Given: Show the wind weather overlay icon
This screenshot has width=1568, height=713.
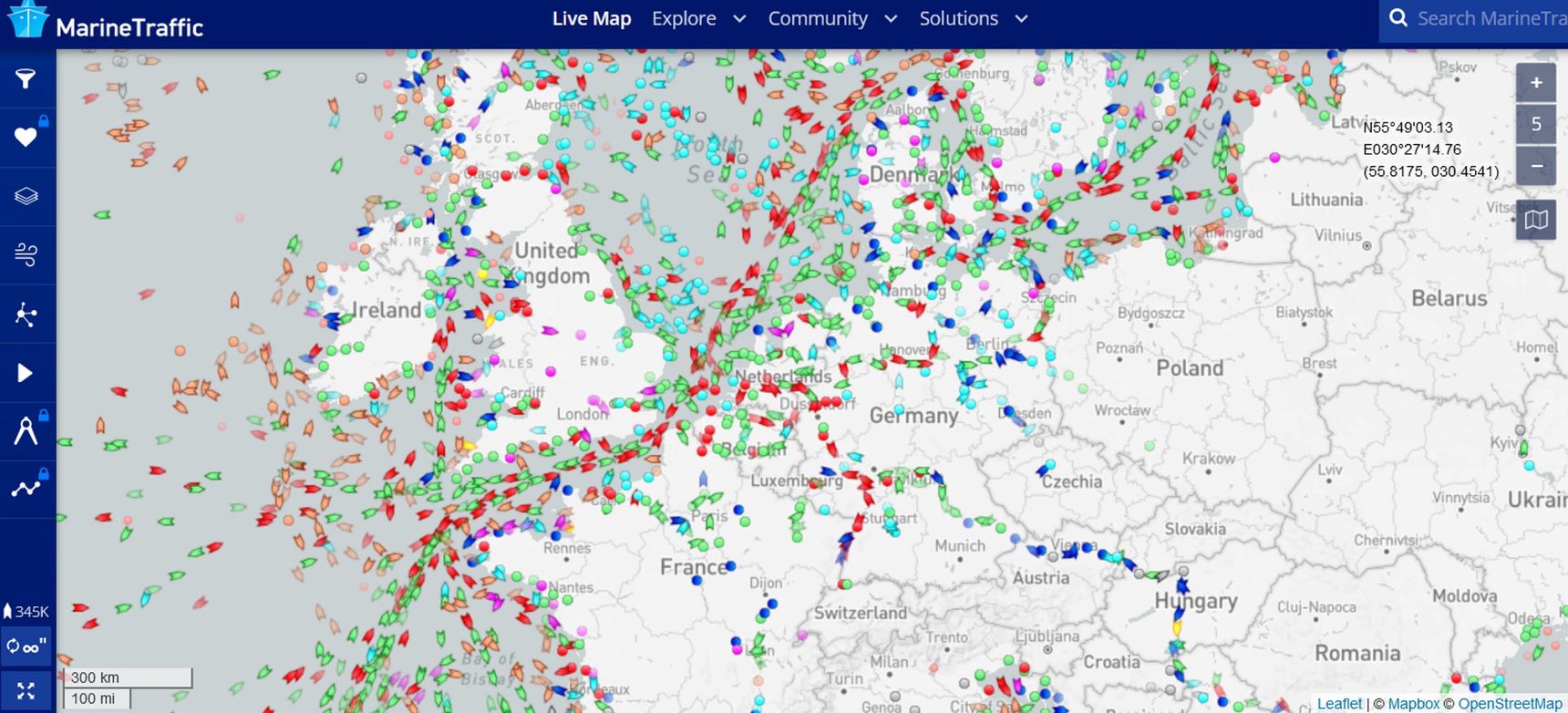Looking at the screenshot, I should click(26, 254).
